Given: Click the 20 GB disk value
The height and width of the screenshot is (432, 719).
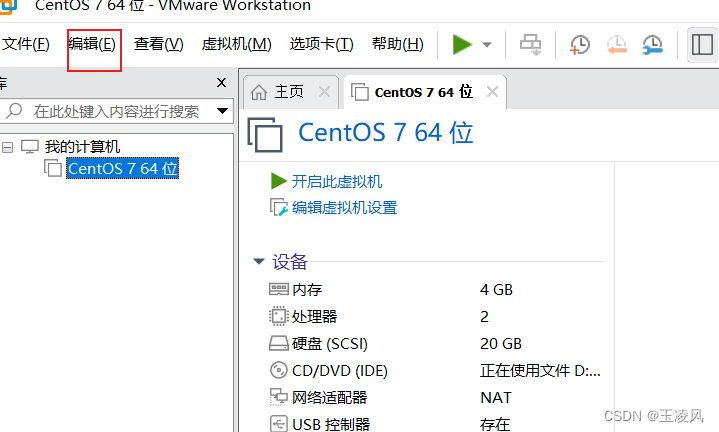Looking at the screenshot, I should point(501,343).
